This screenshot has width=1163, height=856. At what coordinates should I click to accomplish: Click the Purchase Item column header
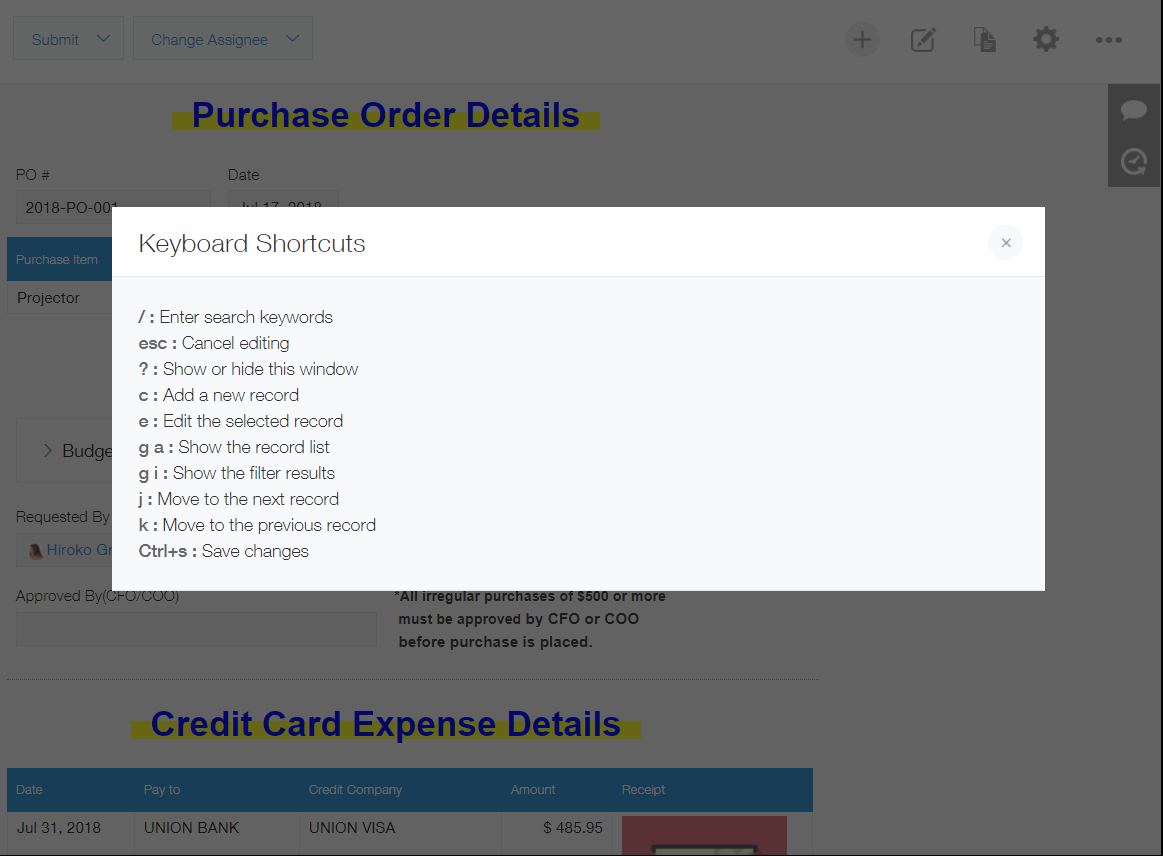(x=57, y=260)
